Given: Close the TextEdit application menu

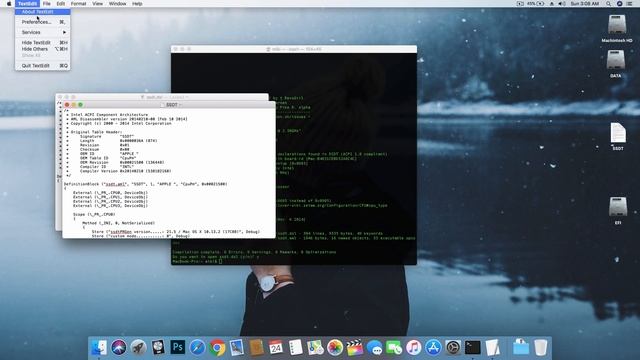Looking at the screenshot, I should [x=27, y=4].
